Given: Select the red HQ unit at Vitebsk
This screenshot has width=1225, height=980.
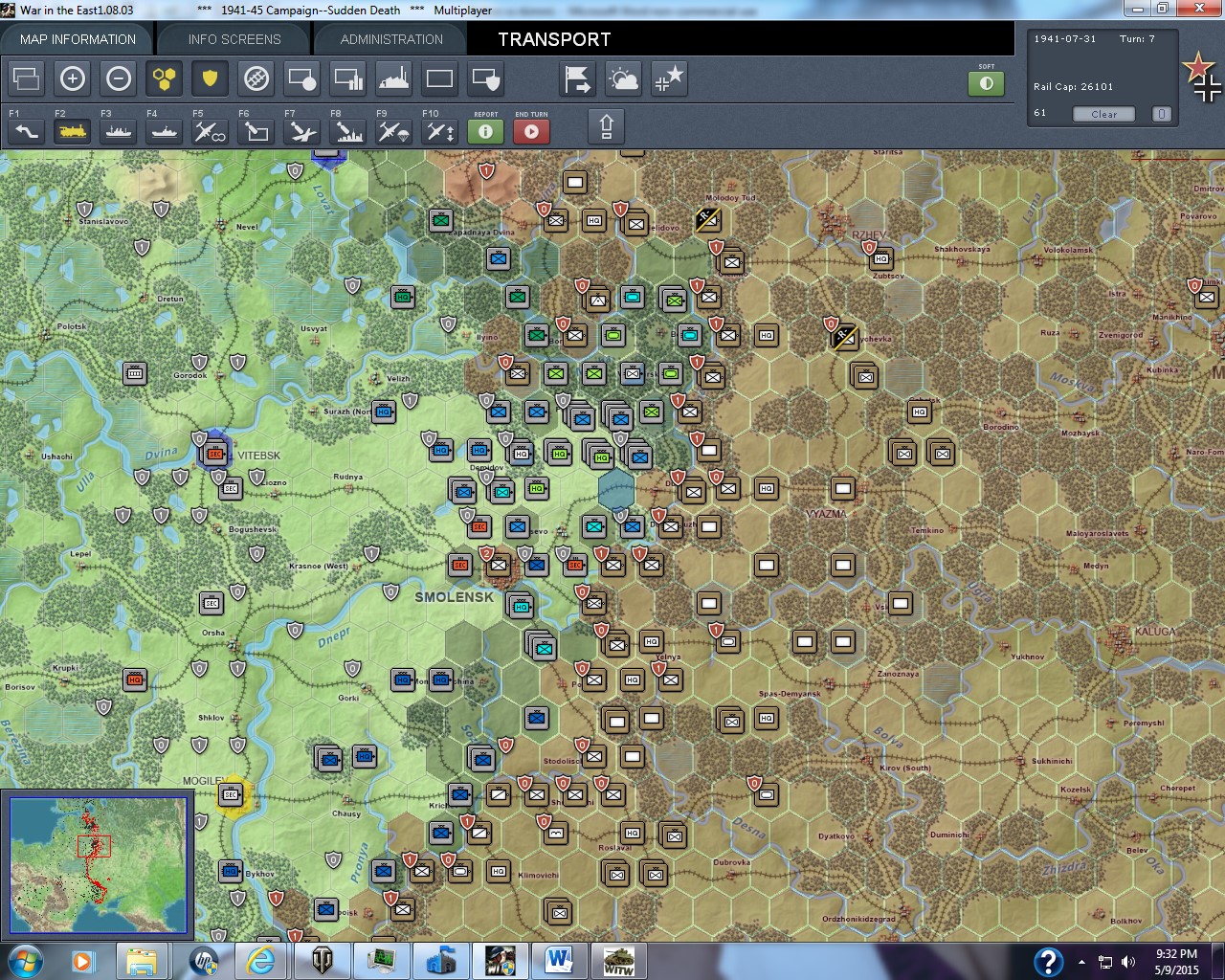Looking at the screenshot, I should coord(215,453).
